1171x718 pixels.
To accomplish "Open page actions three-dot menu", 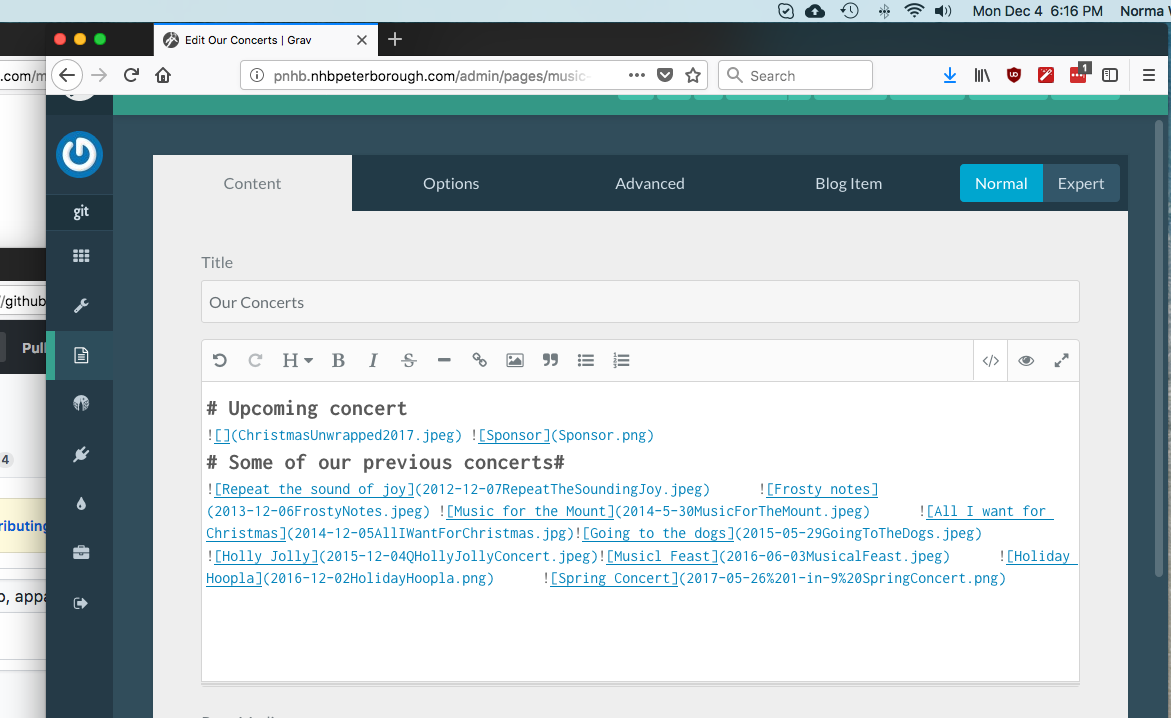I will 636,75.
